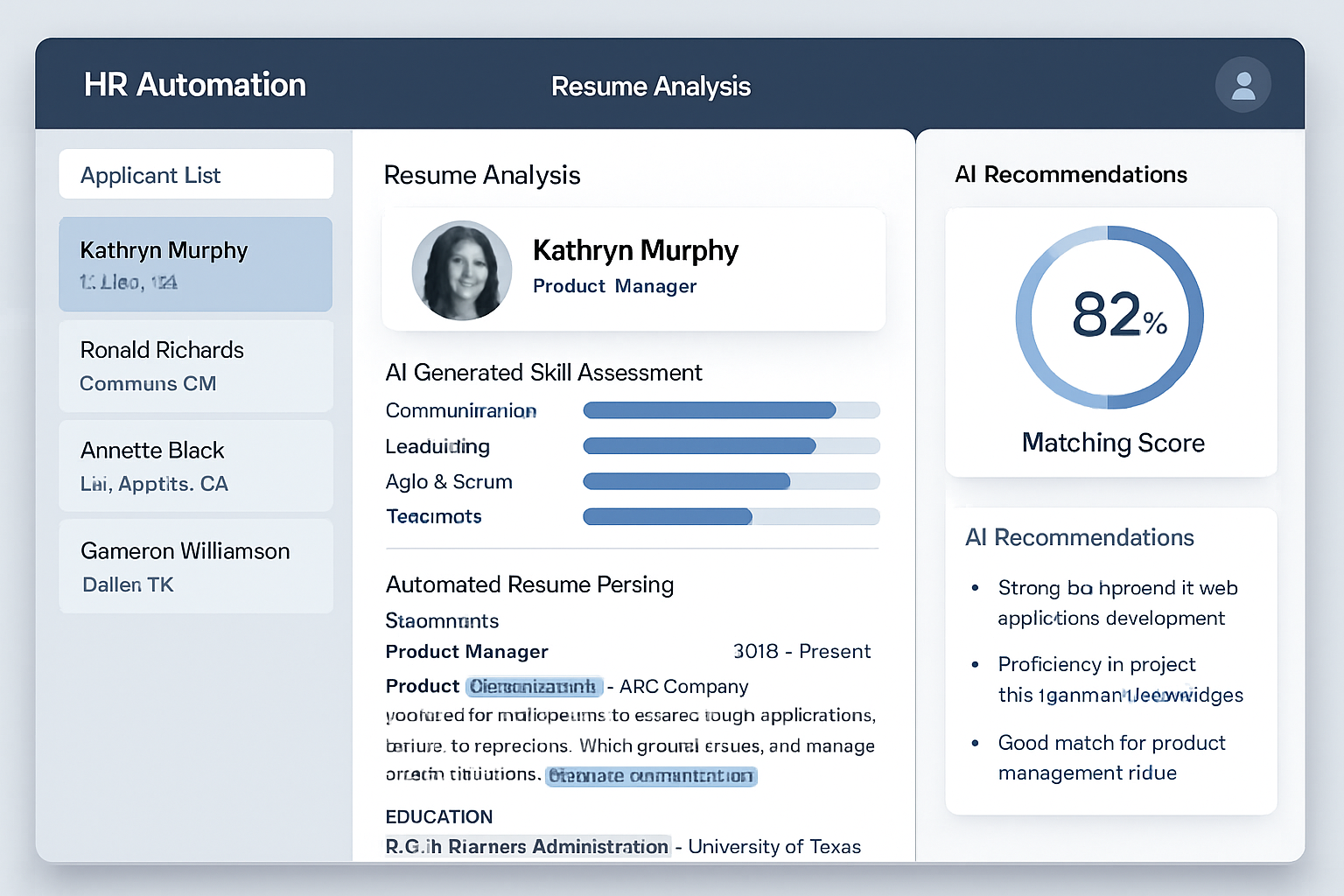The height and width of the screenshot is (896, 1344).
Task: Click the HR Automation logo title
Action: click(x=195, y=85)
